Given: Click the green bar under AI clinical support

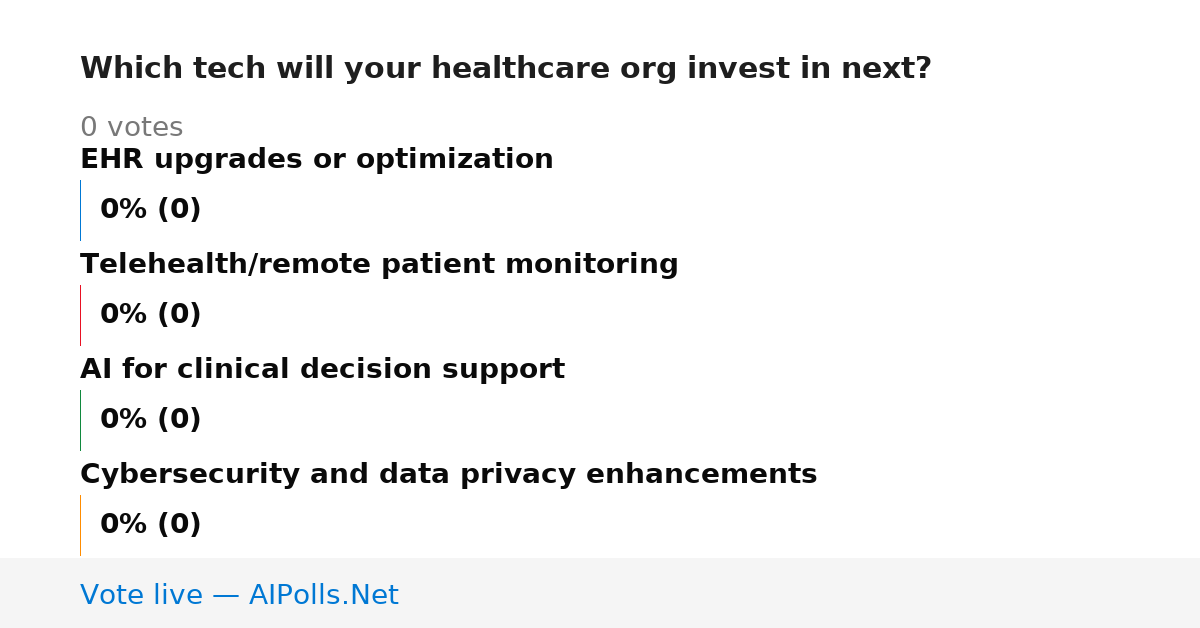Looking at the screenshot, I should (80, 420).
